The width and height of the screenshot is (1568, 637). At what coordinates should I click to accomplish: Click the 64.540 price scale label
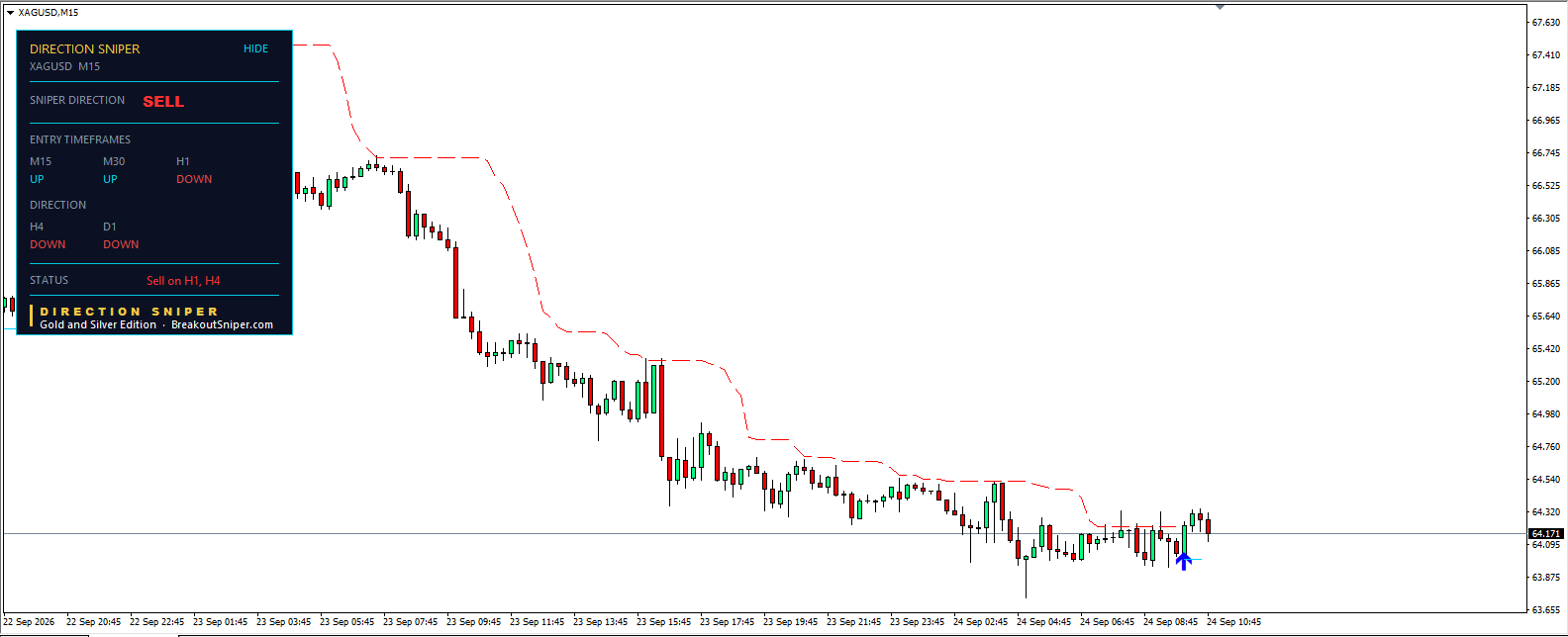click(x=1545, y=479)
